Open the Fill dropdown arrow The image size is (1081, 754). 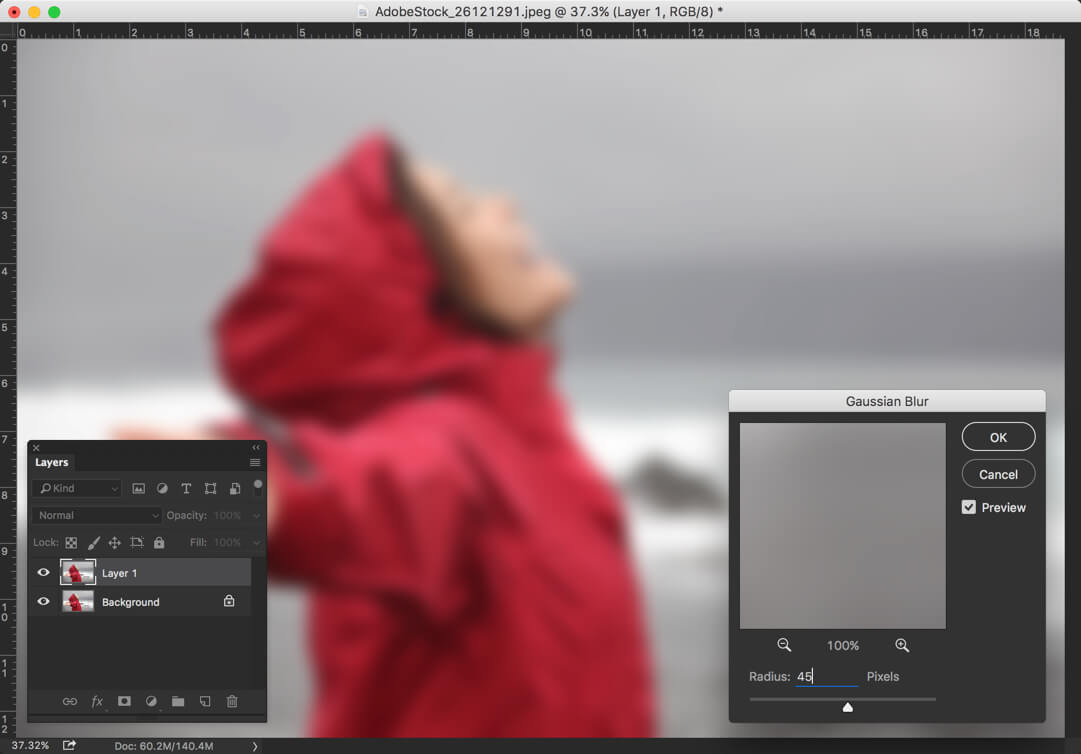point(256,543)
